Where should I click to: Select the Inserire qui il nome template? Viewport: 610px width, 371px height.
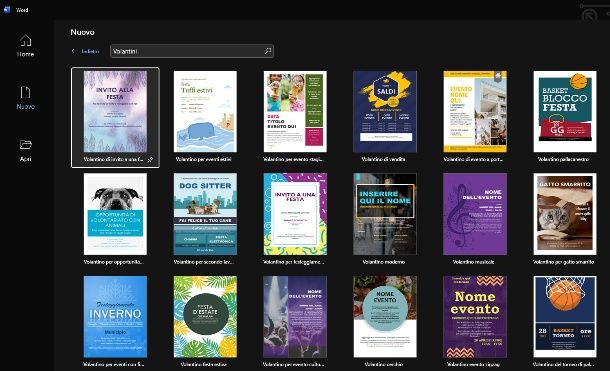click(x=385, y=214)
